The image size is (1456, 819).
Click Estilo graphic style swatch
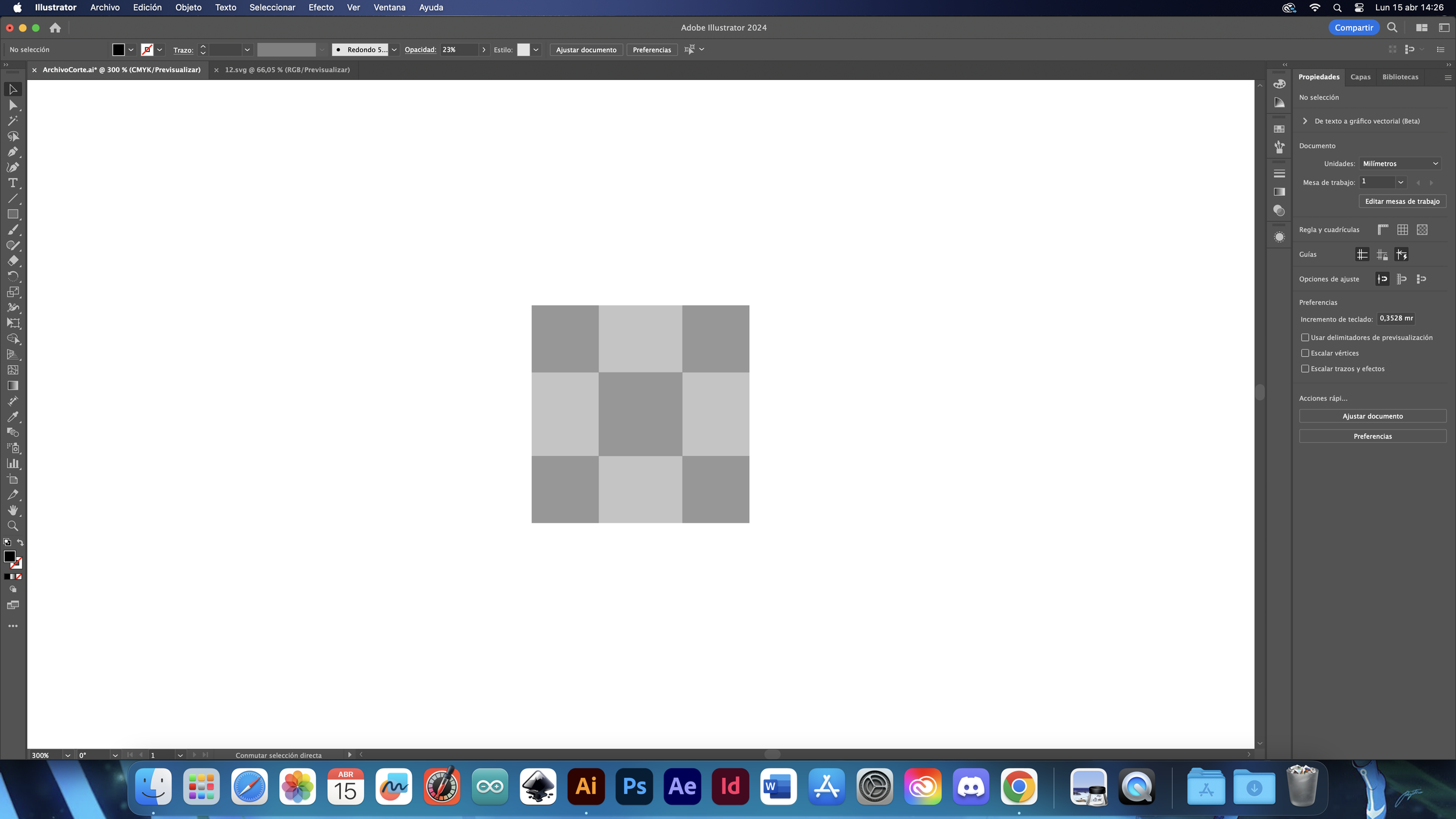[523, 50]
